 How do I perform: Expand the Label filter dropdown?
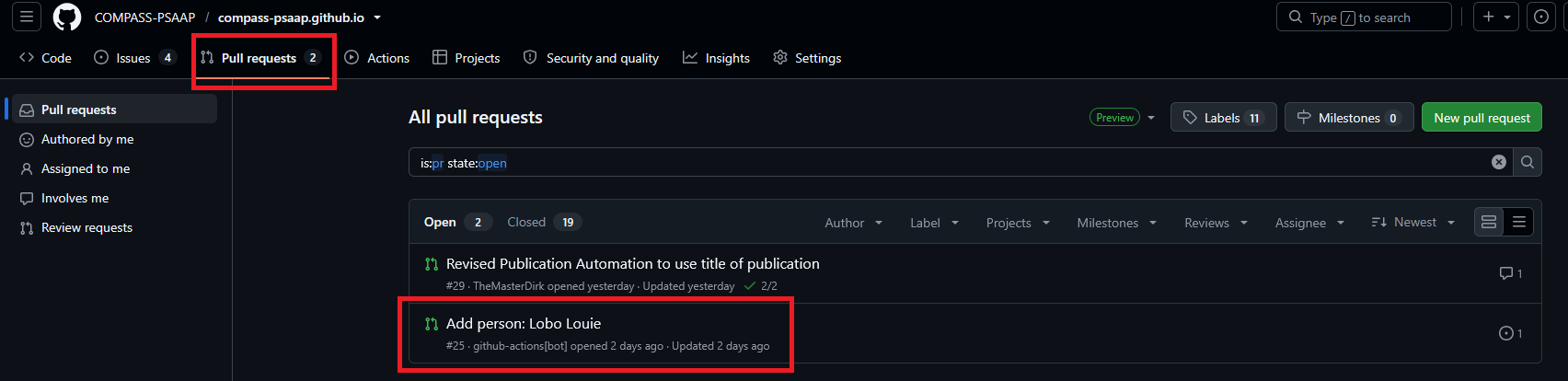[x=934, y=223]
